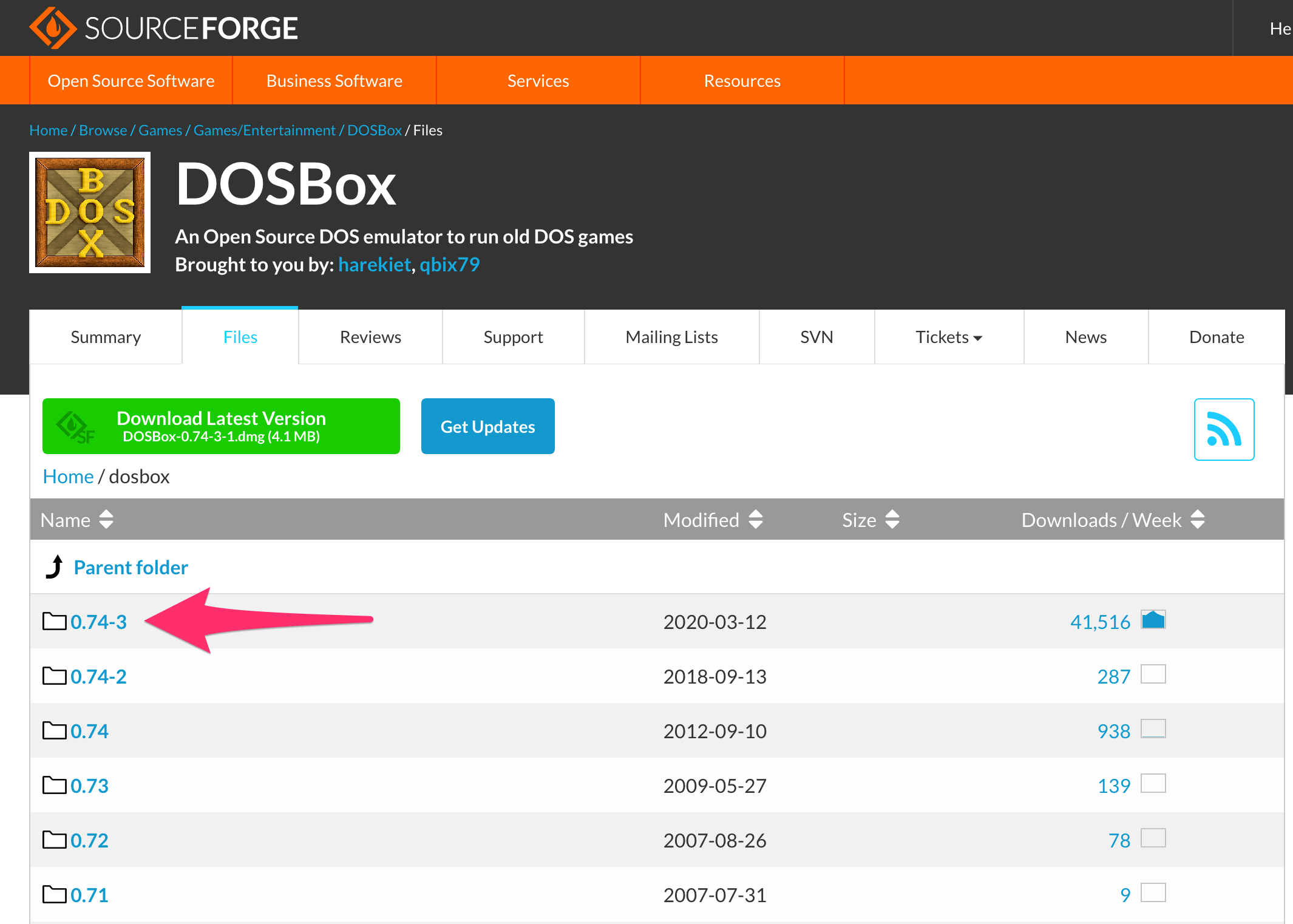Click the stats box beside 287 downloads
The width and height of the screenshot is (1293, 924).
tap(1153, 674)
